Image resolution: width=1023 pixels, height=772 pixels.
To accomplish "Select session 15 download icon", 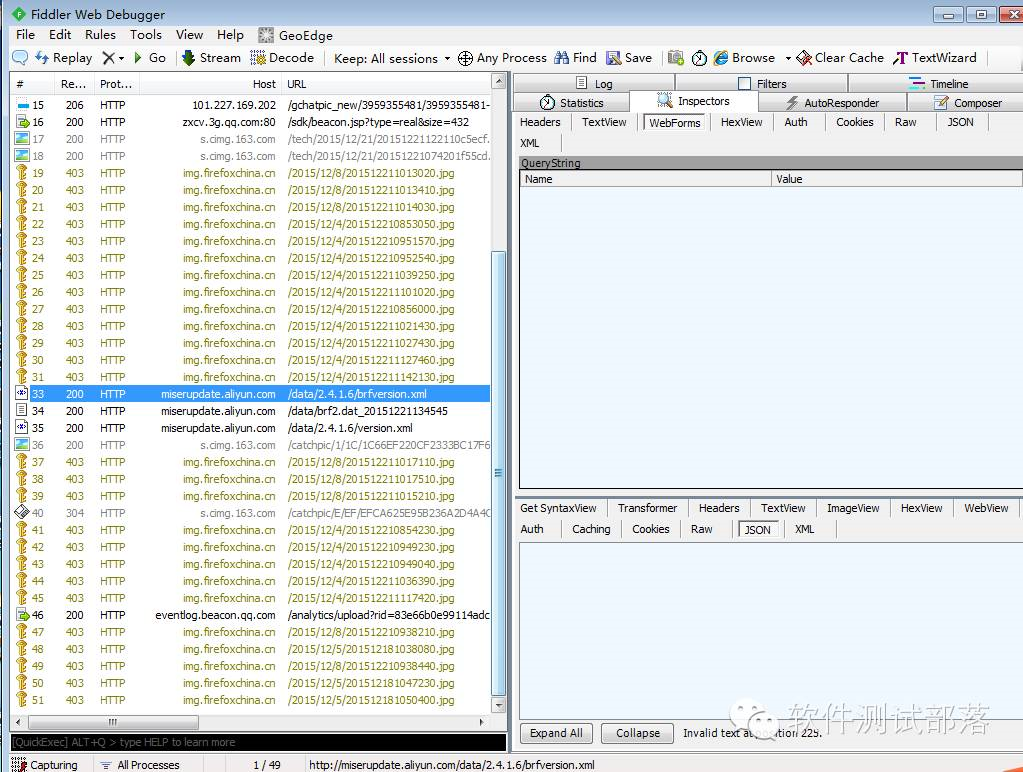I will pyautogui.click(x=22, y=105).
